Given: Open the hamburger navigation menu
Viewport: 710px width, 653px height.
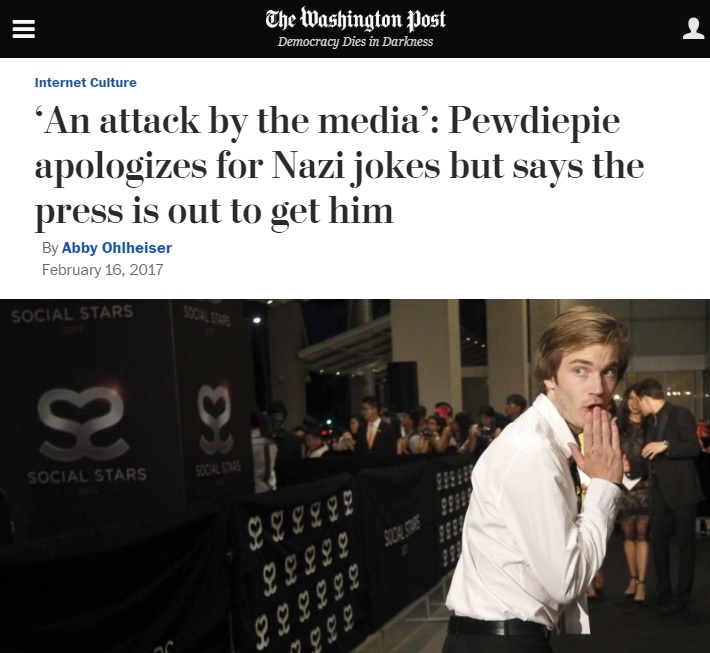Looking at the screenshot, I should click(x=24, y=29).
